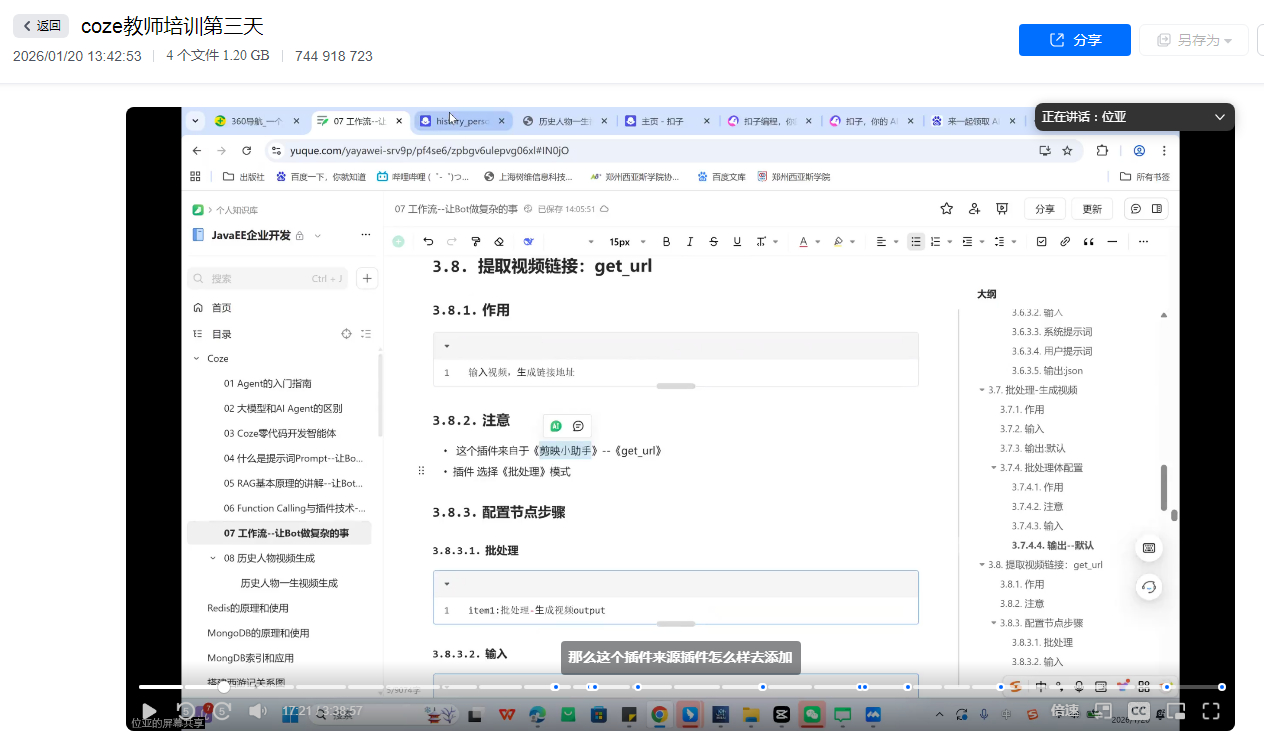Click the strikethrough formatting icon
The height and width of the screenshot is (747, 1264).
pos(713,242)
